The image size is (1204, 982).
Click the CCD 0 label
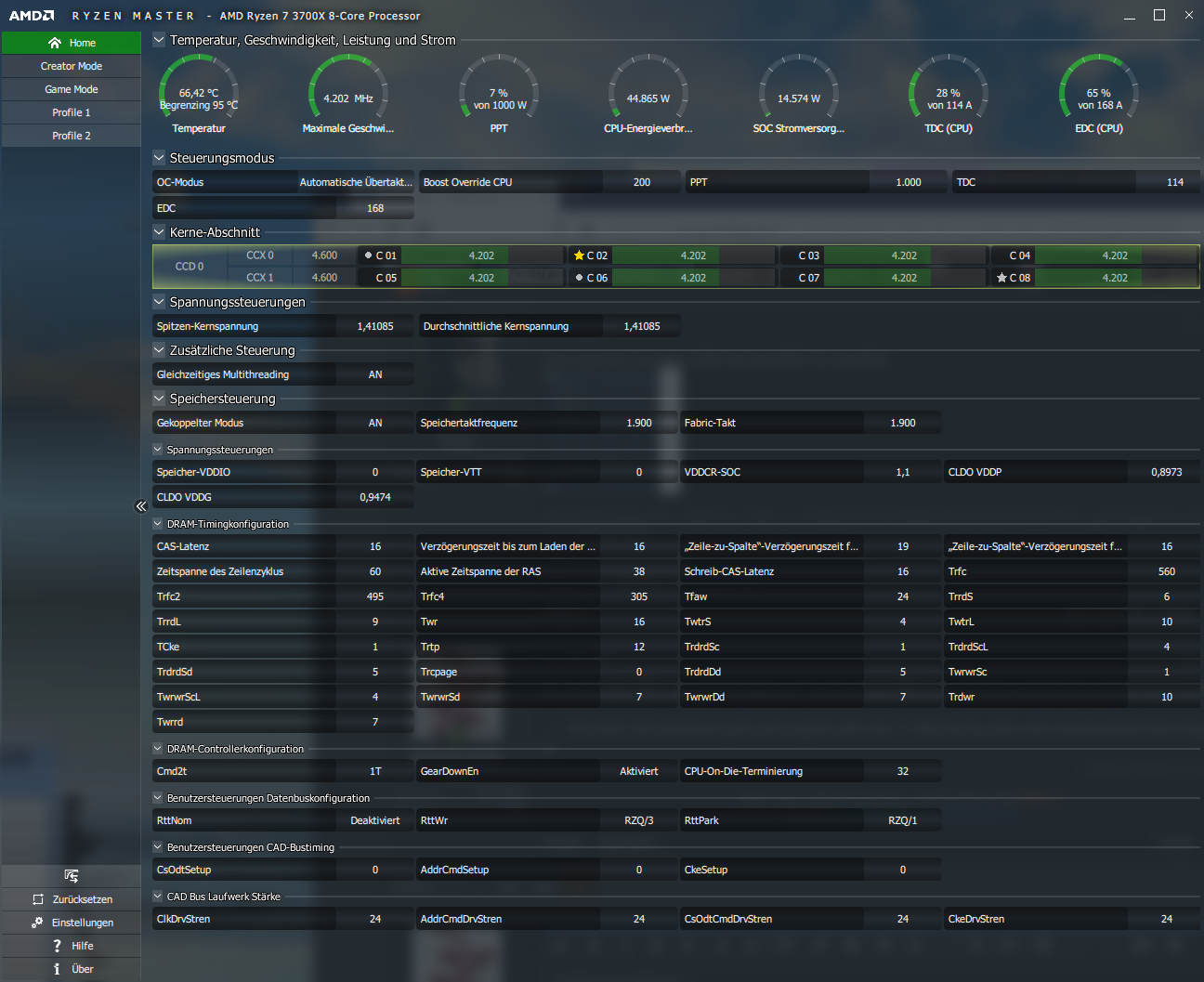coord(190,267)
